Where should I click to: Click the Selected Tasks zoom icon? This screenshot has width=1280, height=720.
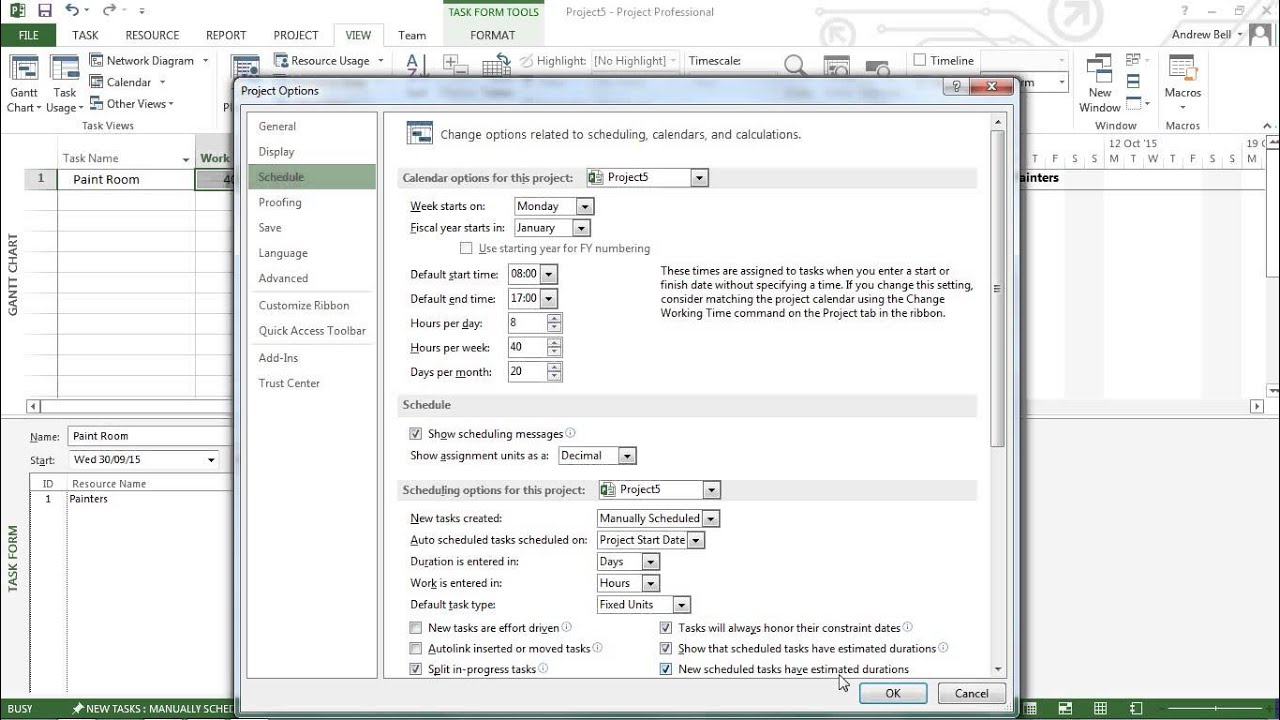tap(877, 67)
